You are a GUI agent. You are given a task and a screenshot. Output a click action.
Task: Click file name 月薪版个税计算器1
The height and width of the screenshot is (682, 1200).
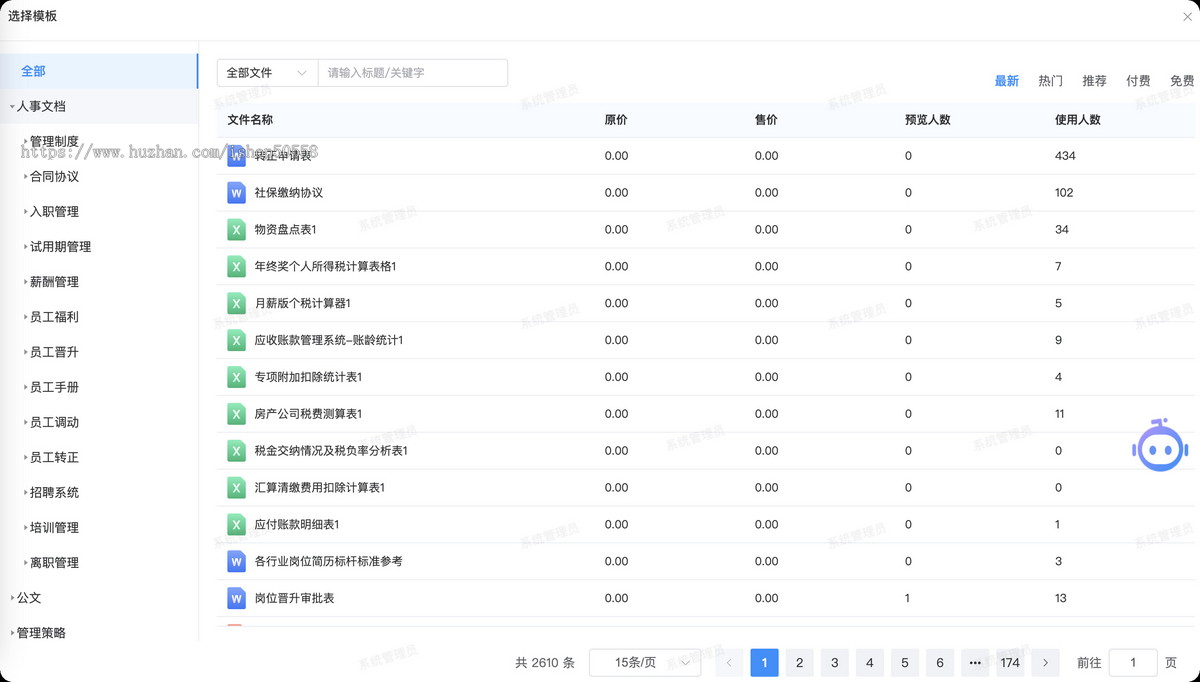(303, 303)
